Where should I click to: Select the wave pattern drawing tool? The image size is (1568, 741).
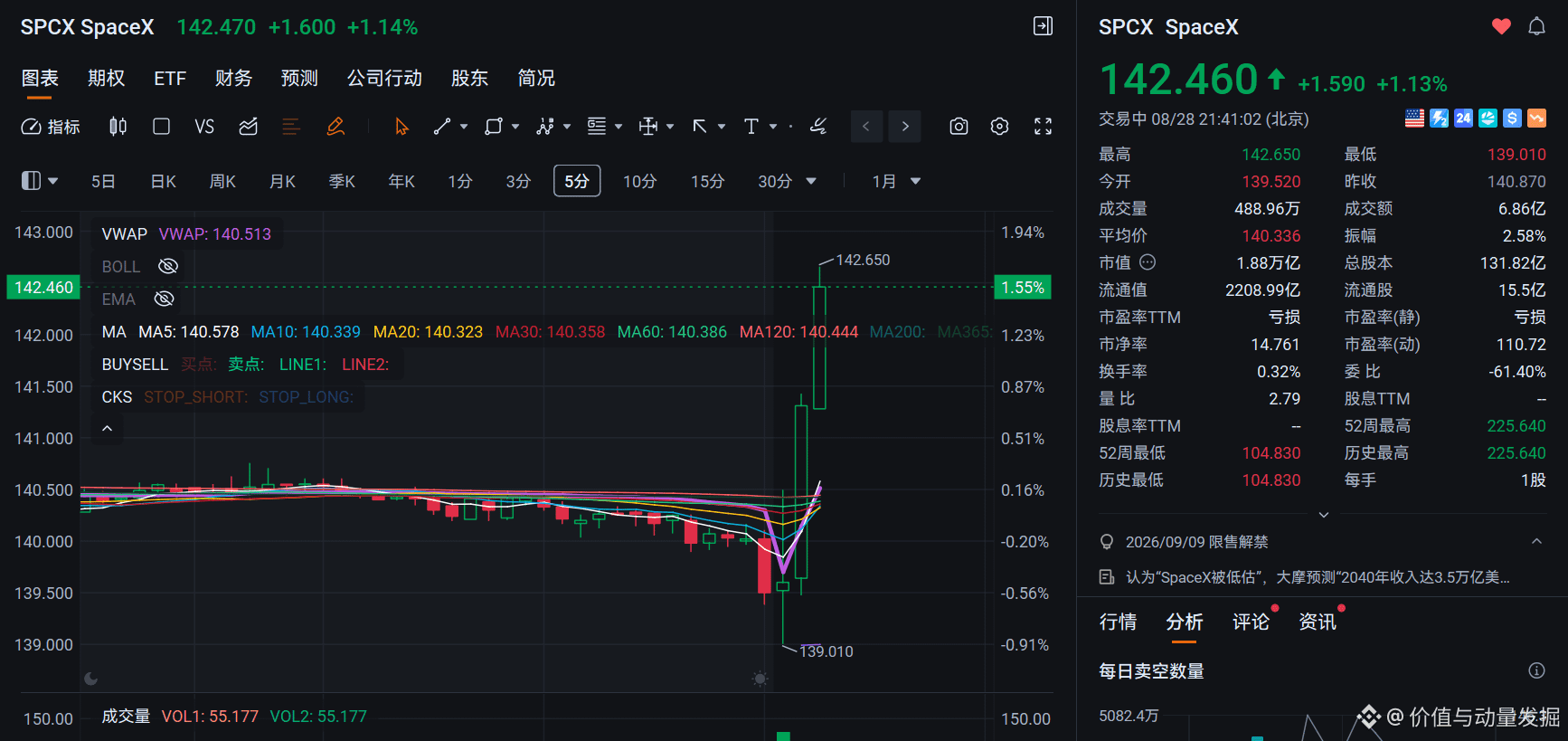pos(544,127)
